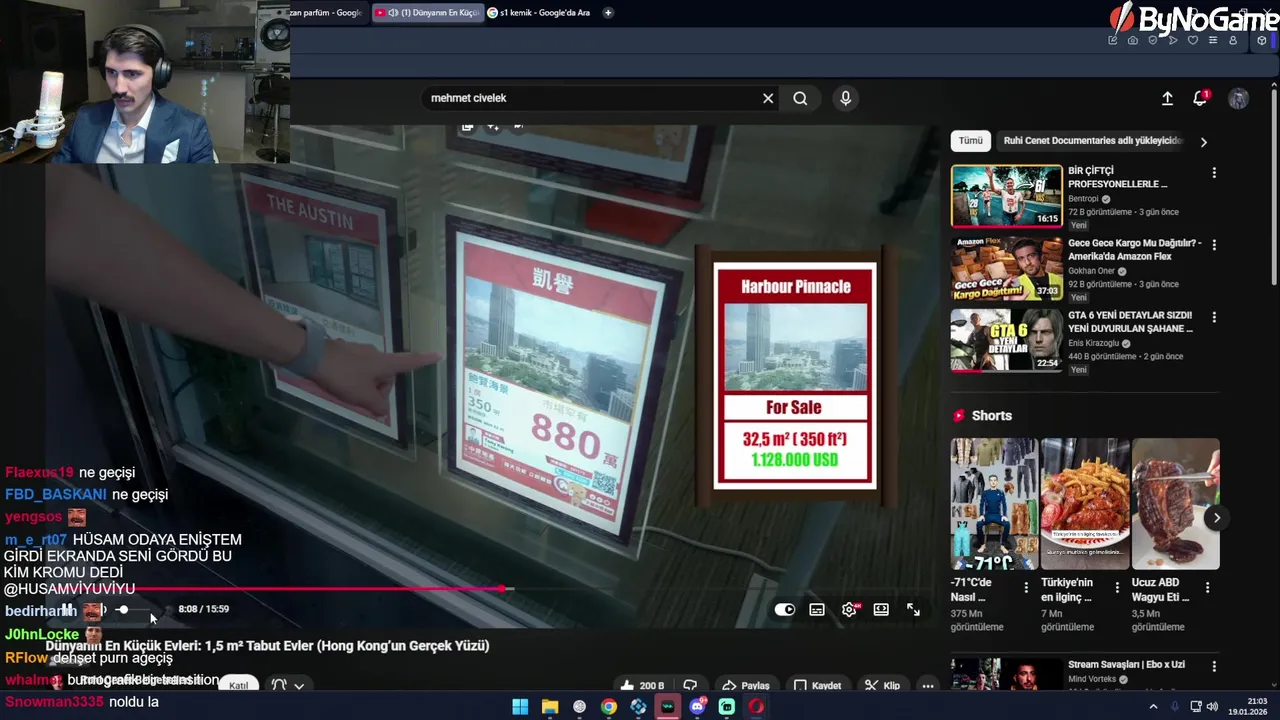Dislike the video
This screenshot has width=1280, height=720.
690,686
